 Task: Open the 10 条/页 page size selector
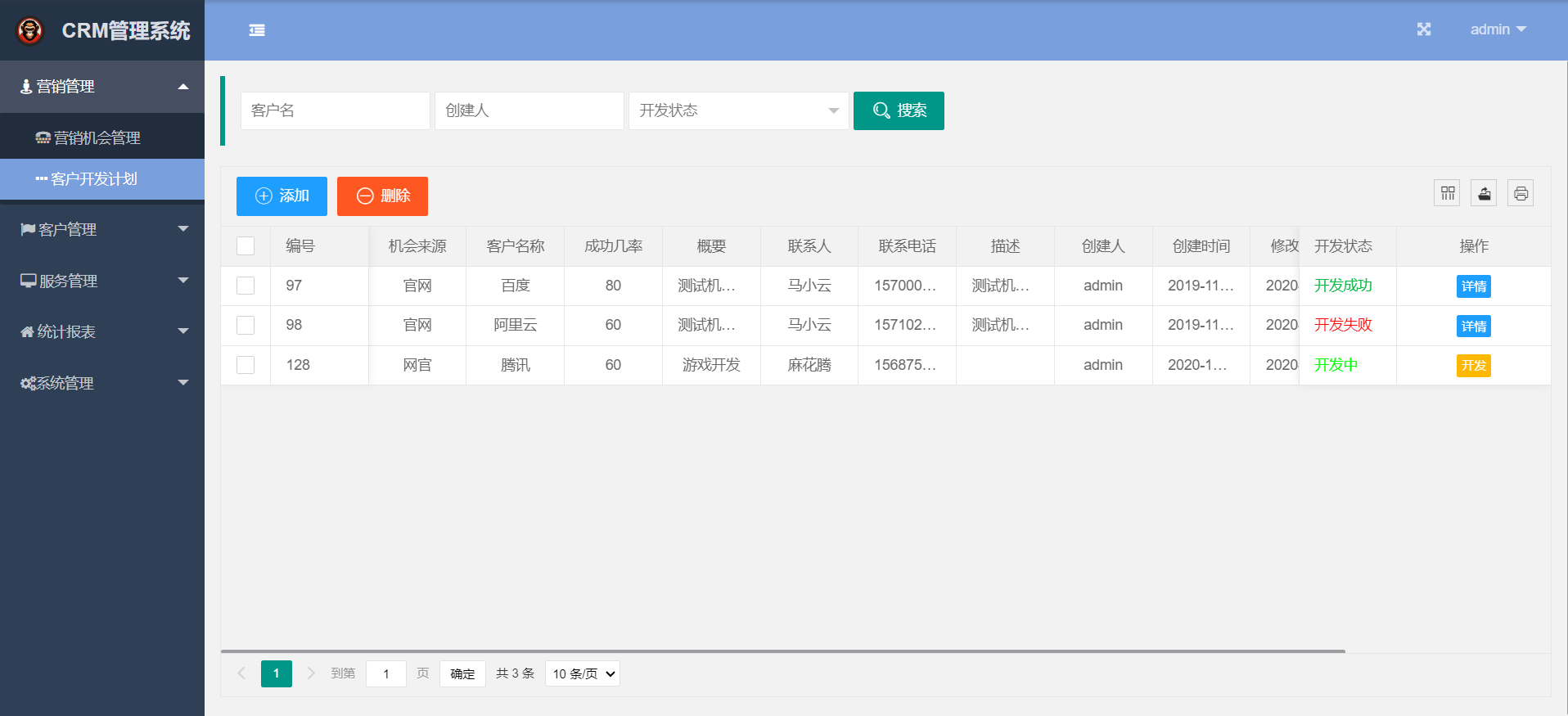pyautogui.click(x=583, y=673)
